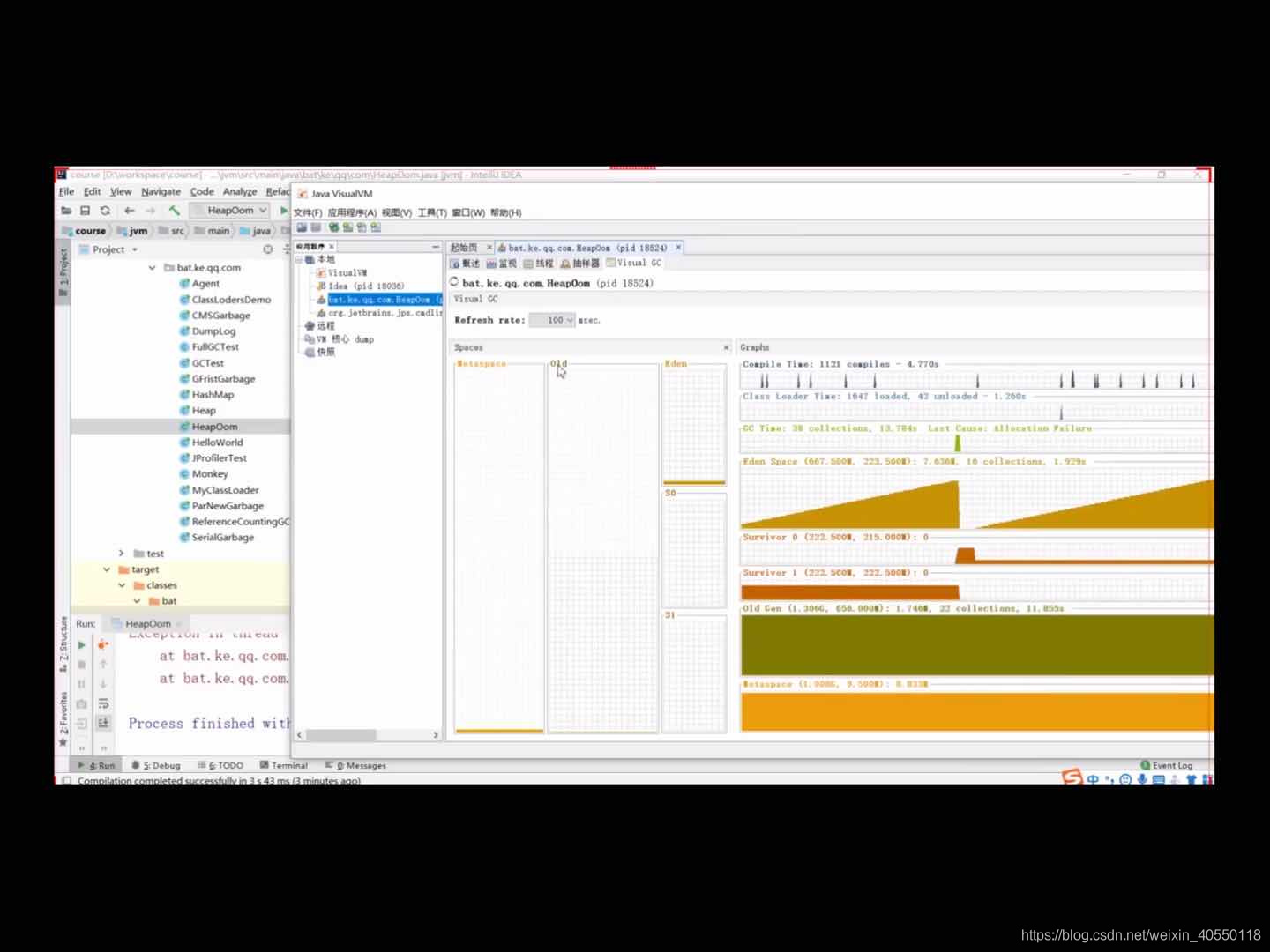Expand the test folder

coord(121,554)
